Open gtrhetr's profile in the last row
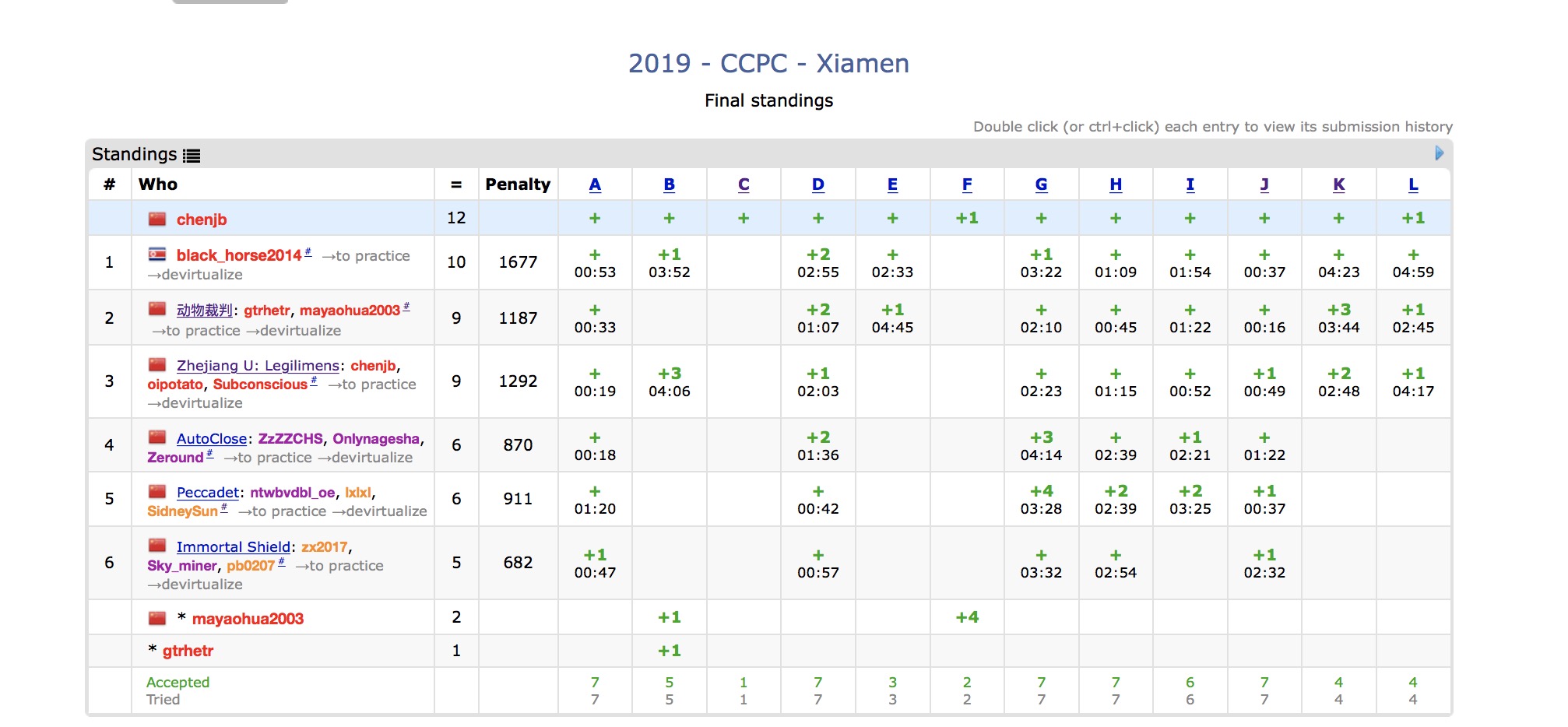 188,651
